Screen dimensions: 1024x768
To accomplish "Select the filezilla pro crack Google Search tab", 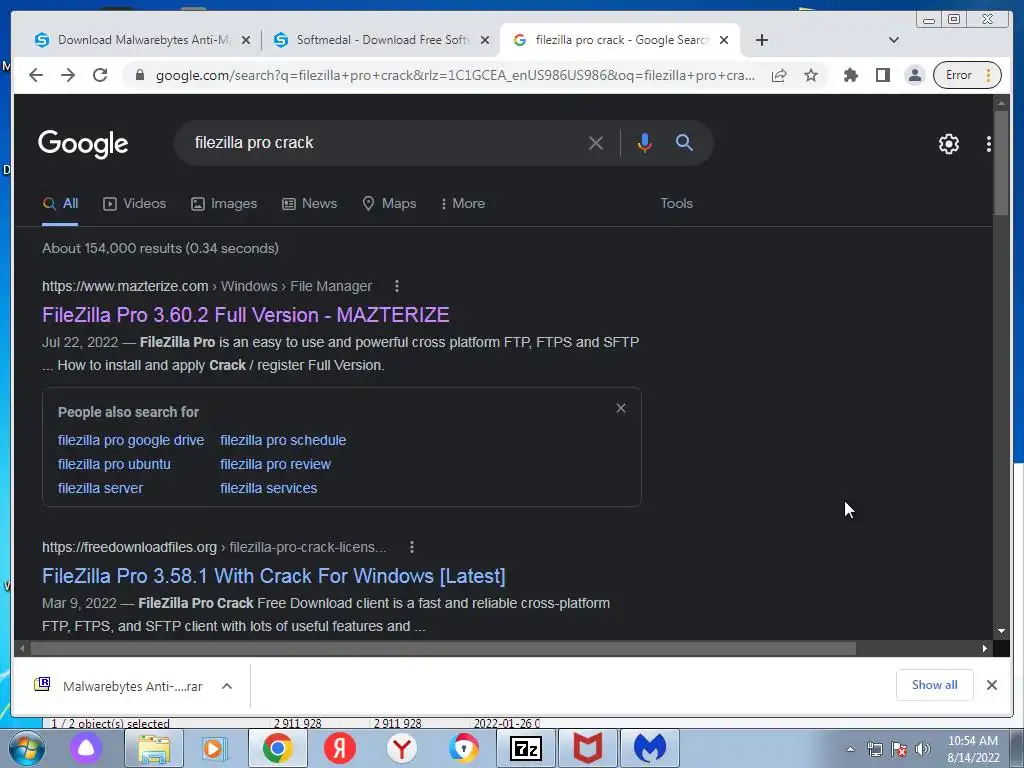I will [620, 40].
